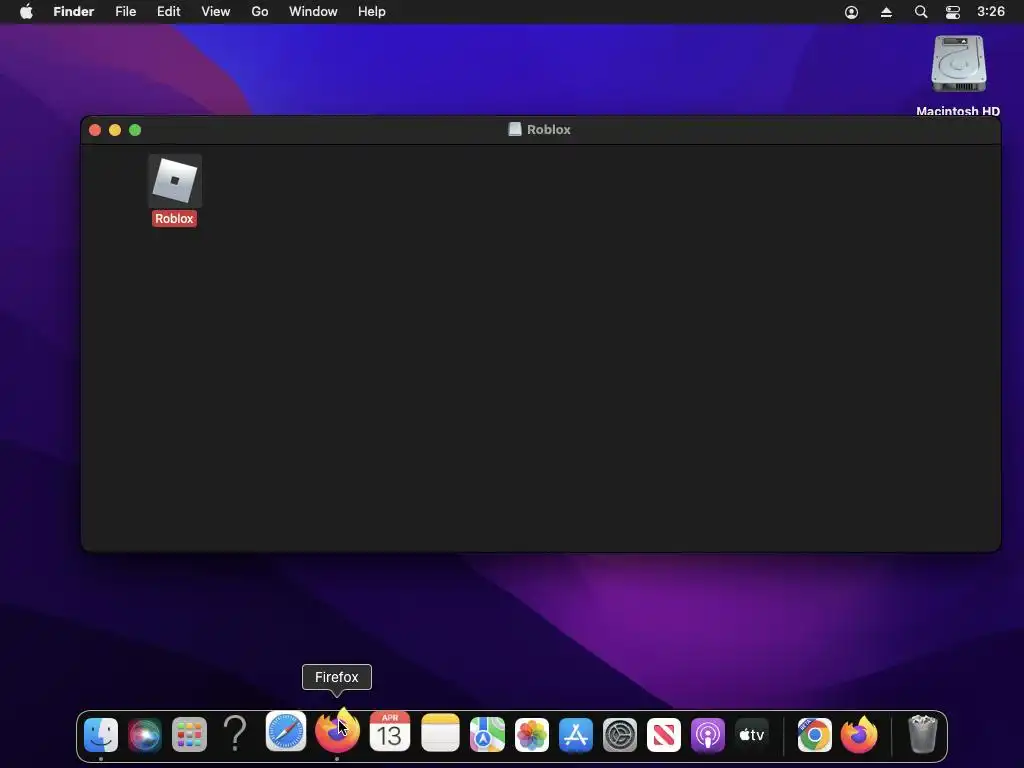
Task: Launch Siri from the Dock
Action: pos(144,734)
